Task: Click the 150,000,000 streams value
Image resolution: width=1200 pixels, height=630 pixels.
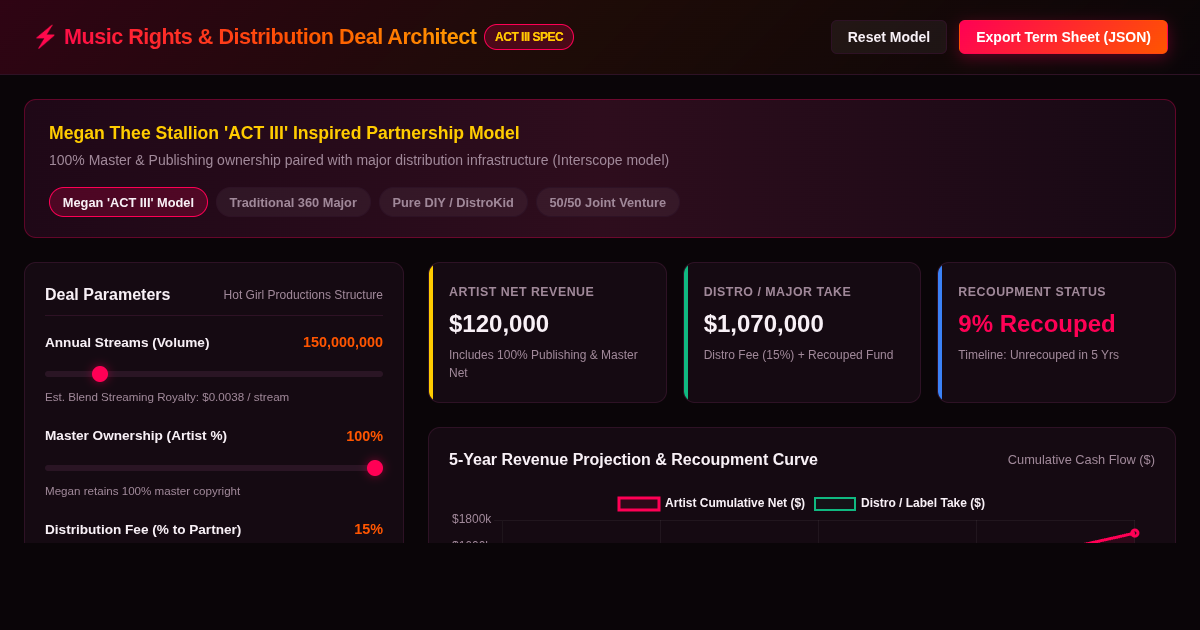Action: (x=343, y=342)
